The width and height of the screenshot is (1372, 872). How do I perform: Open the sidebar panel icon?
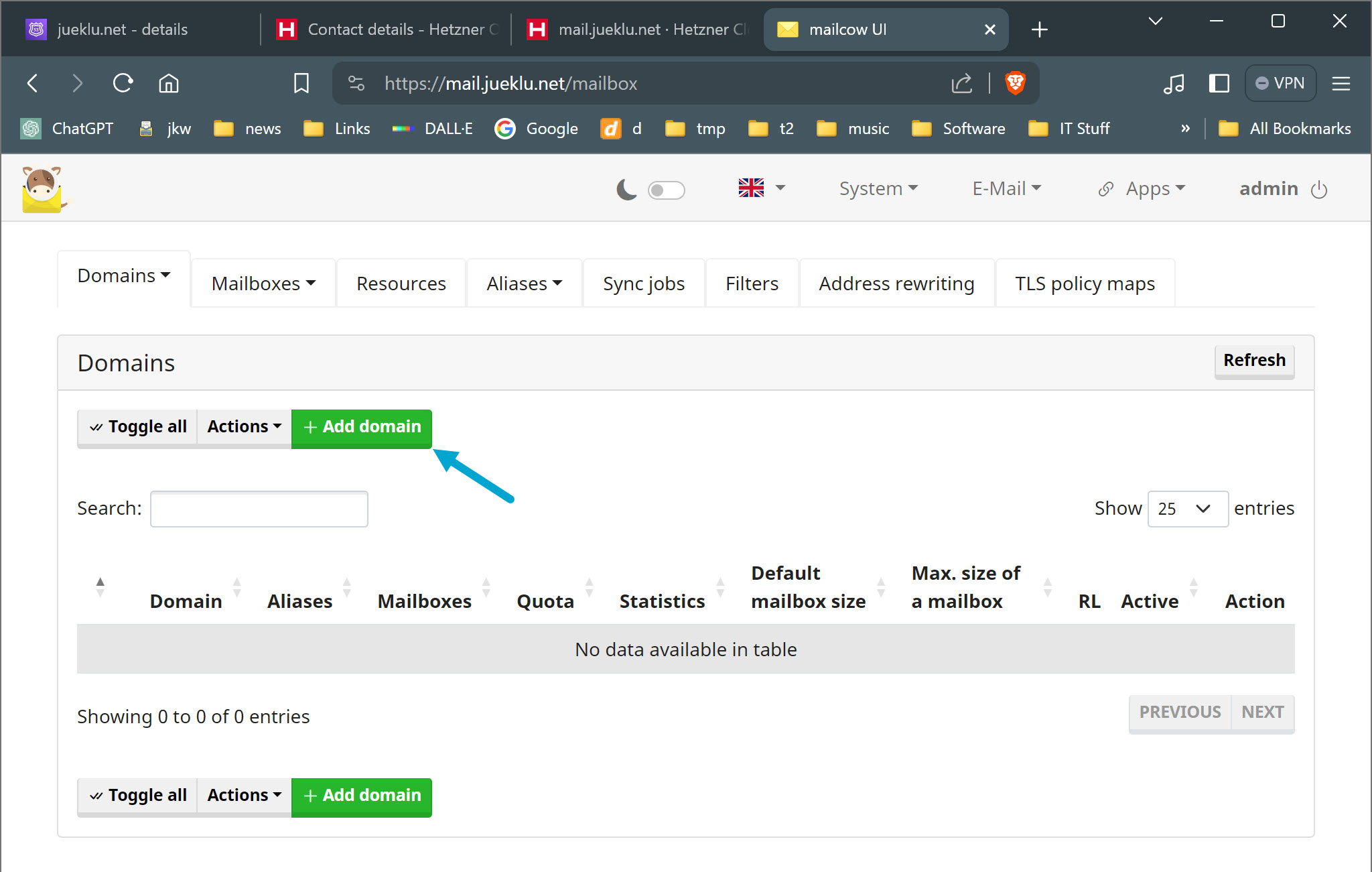pos(1219,83)
